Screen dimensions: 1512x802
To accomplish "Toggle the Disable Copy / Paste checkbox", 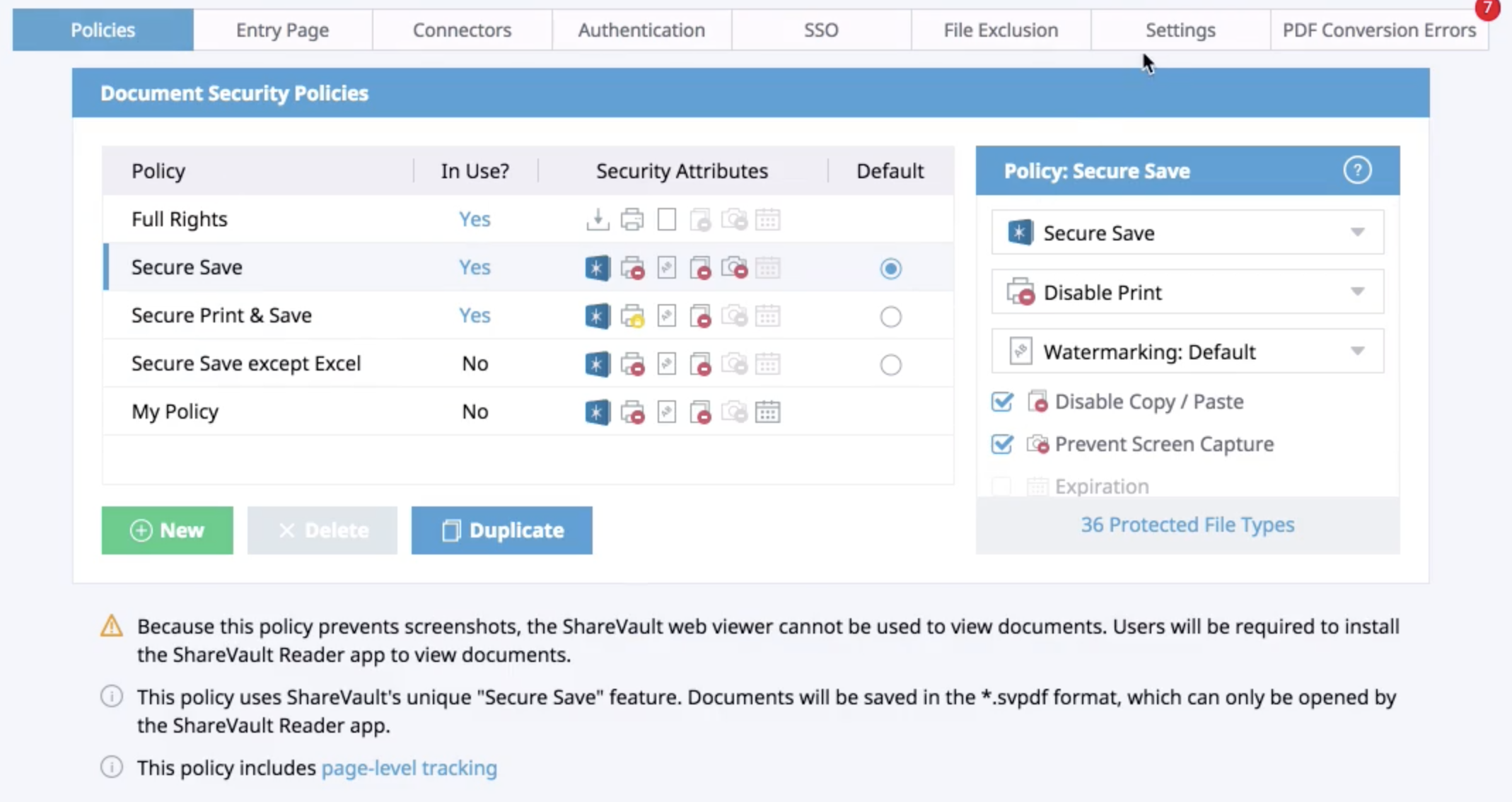I will [1001, 401].
